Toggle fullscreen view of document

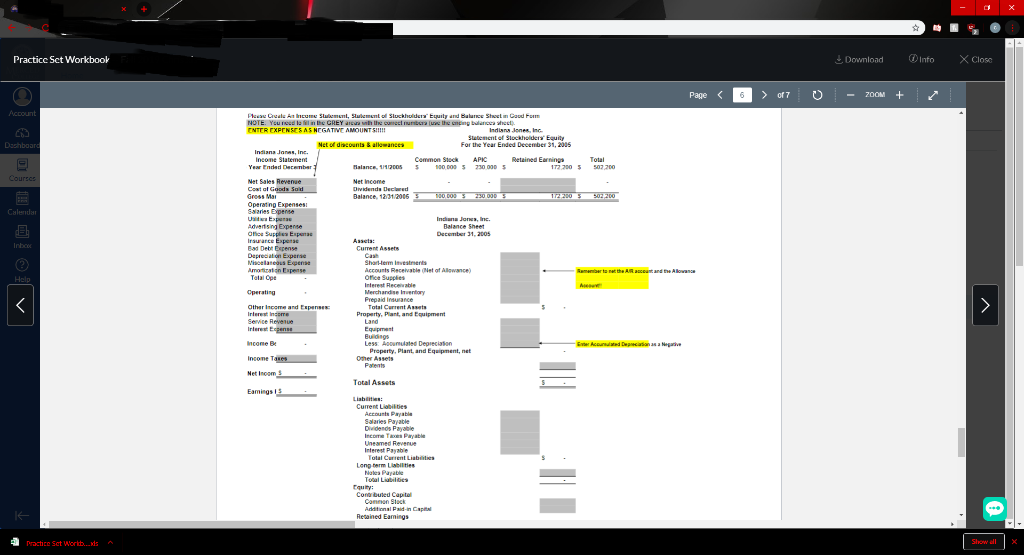point(933,95)
